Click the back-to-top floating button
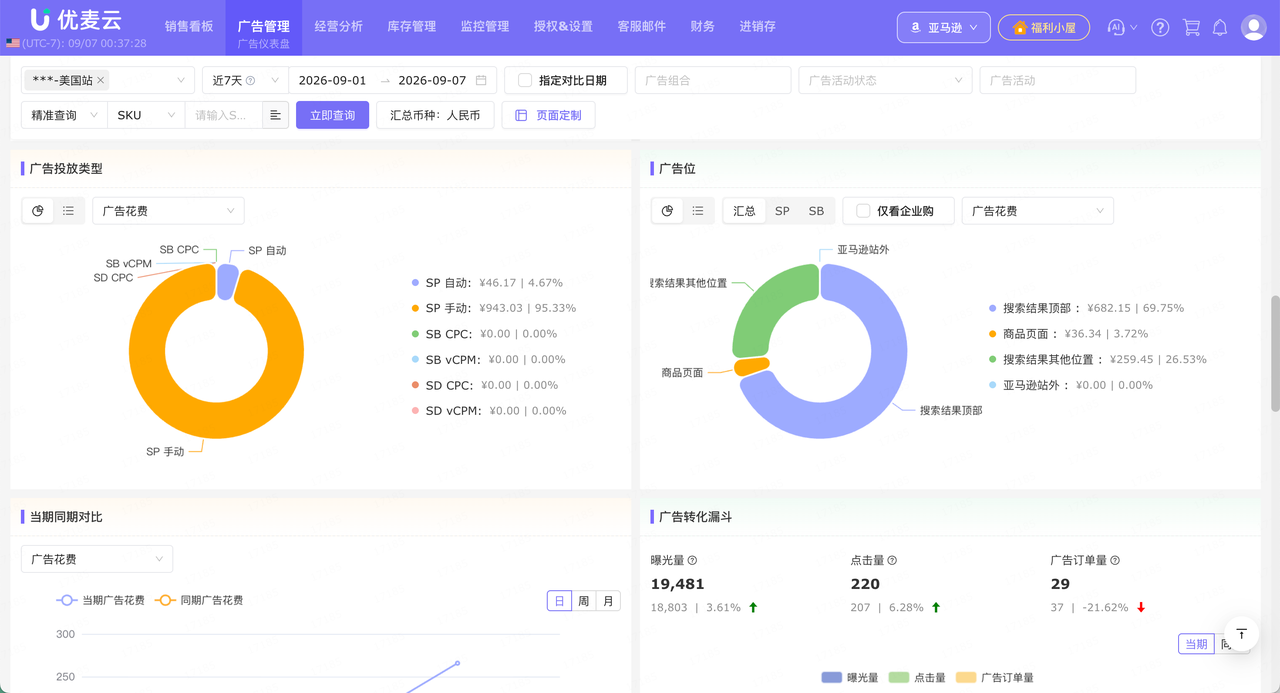 click(x=1241, y=634)
